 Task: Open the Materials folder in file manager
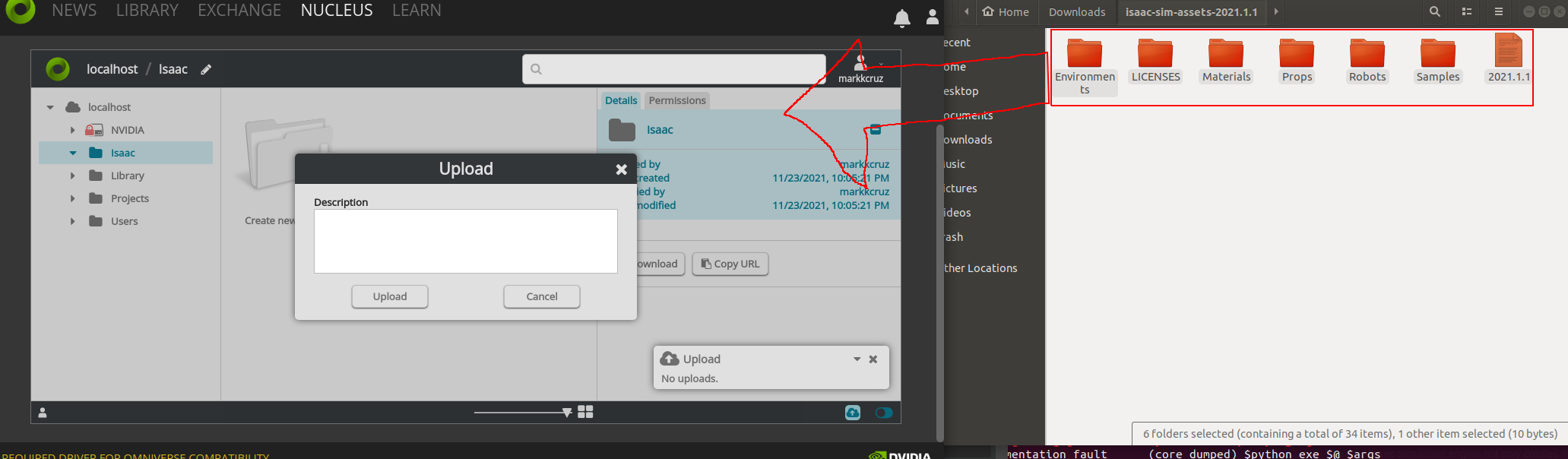point(1226,60)
